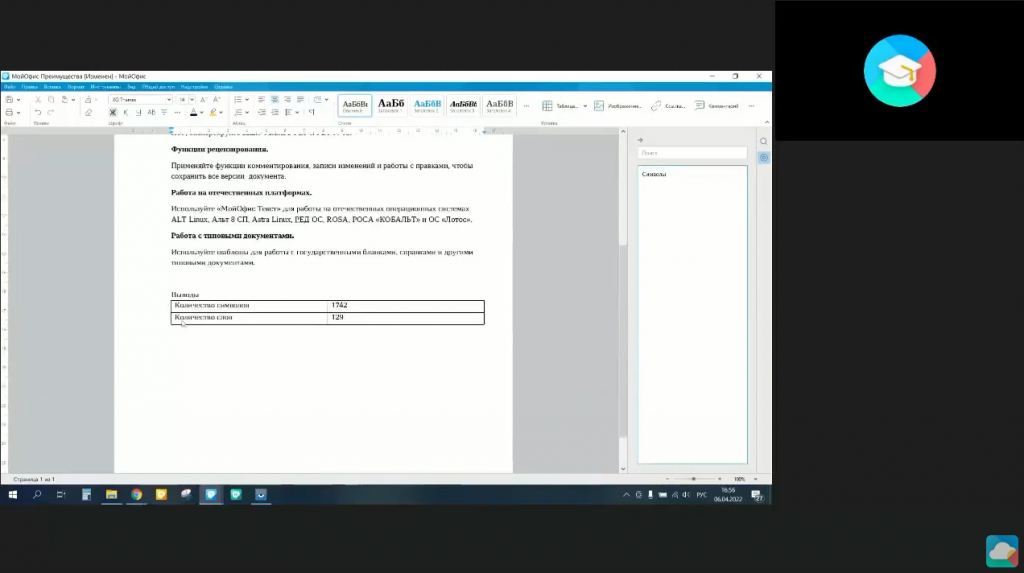Viewport: 1024px width, 573px height.
Task: Open Windows Start menu
Action: (12, 495)
